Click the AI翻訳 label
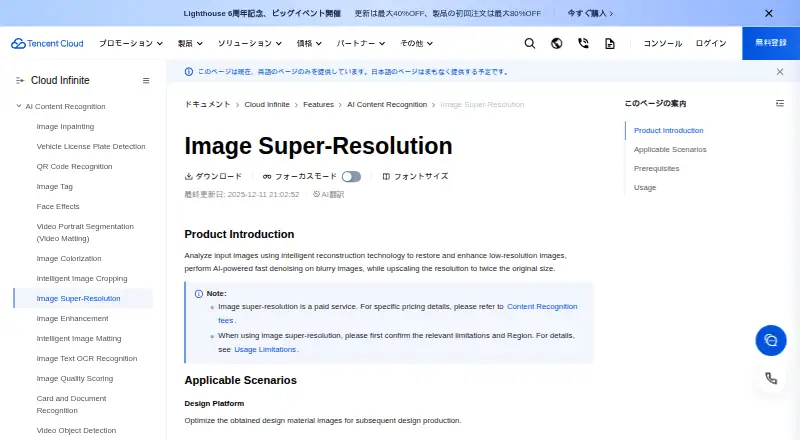Screen dimensions: 800x440 pos(329,194)
